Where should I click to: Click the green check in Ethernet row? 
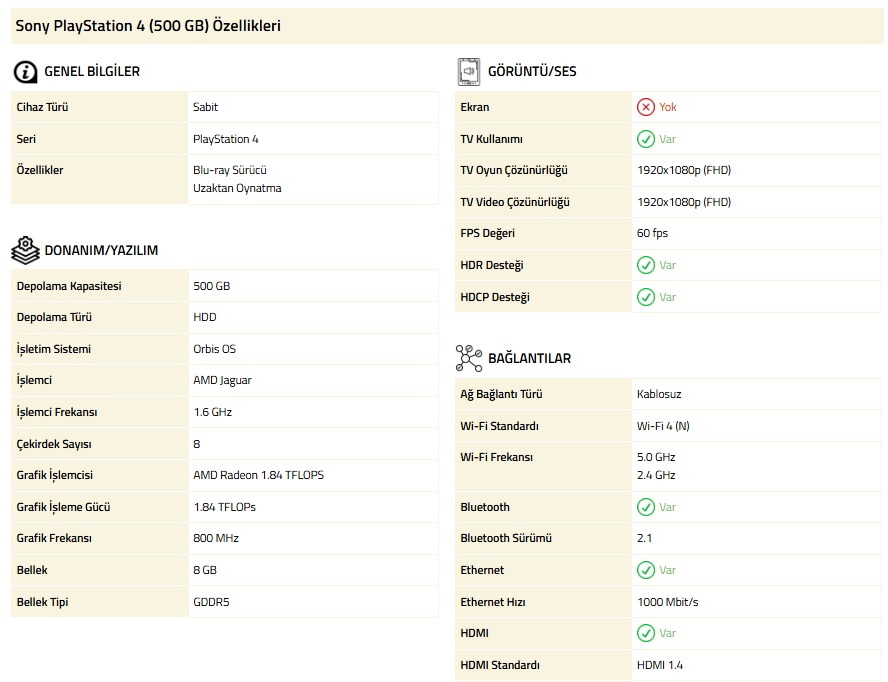pos(646,570)
